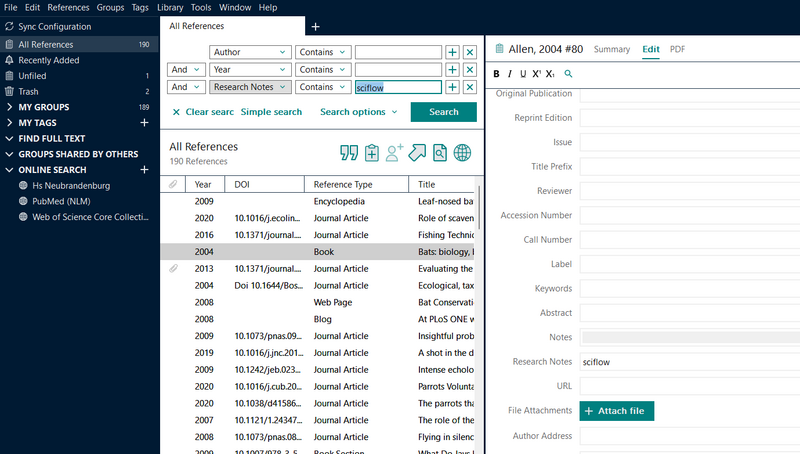Select the 2008 Blog reference row

(317, 319)
